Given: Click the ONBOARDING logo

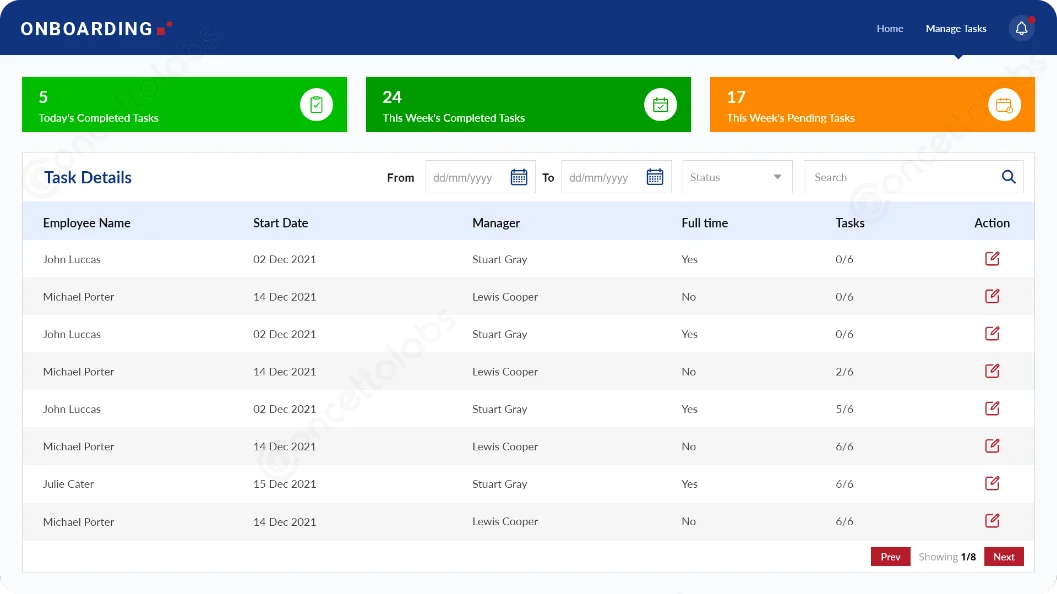Looking at the screenshot, I should pos(90,29).
